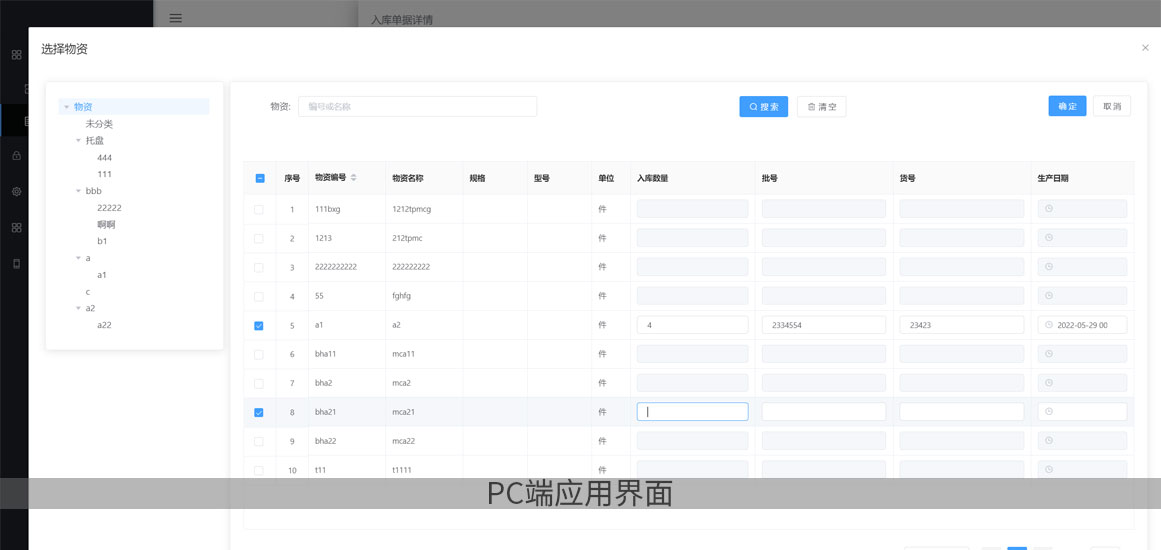This screenshot has width=1161, height=550.
Task: Click the topmost grid icon in sidebar
Action: click(x=16, y=55)
